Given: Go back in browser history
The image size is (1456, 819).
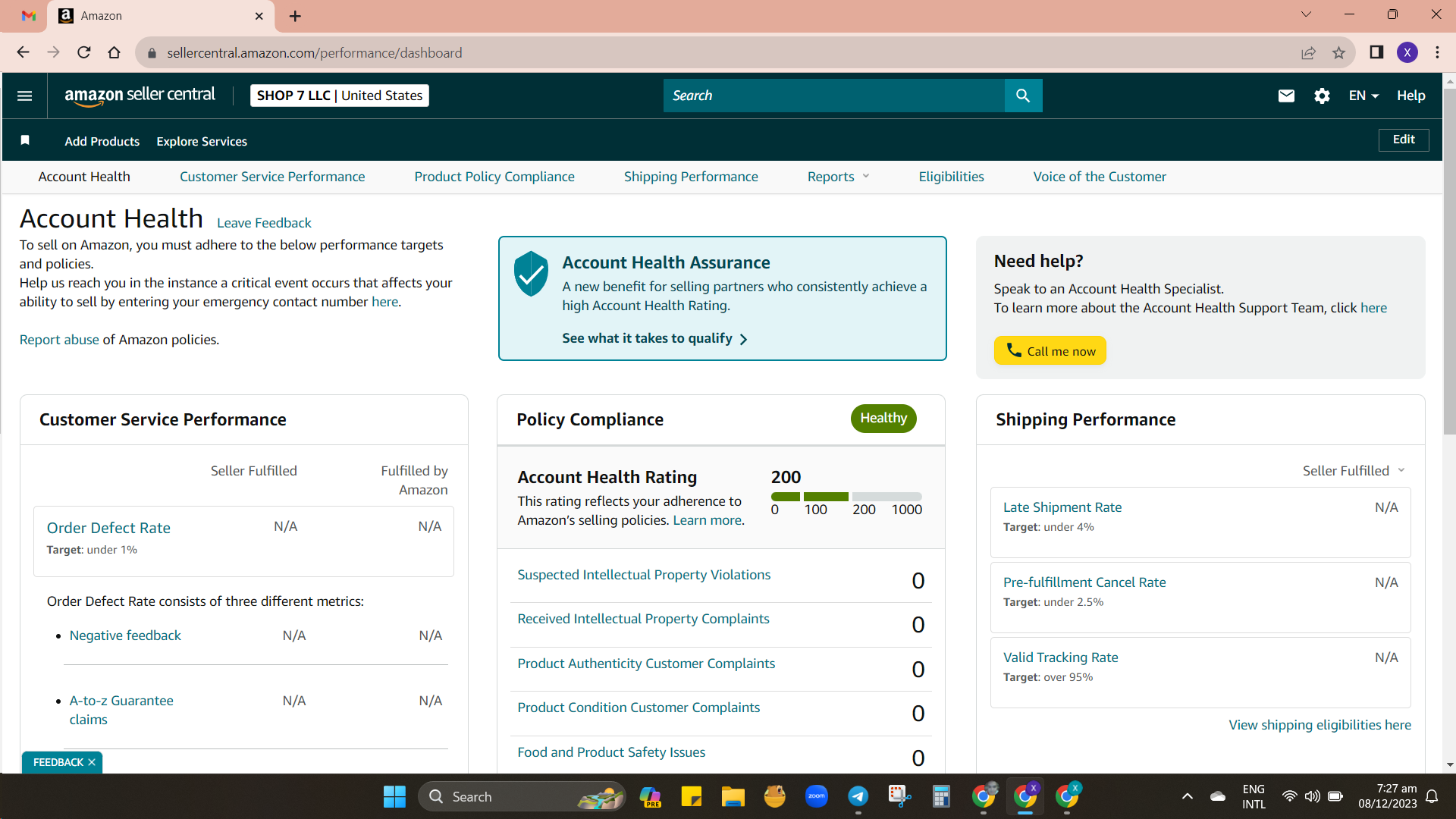Looking at the screenshot, I should click(x=23, y=52).
